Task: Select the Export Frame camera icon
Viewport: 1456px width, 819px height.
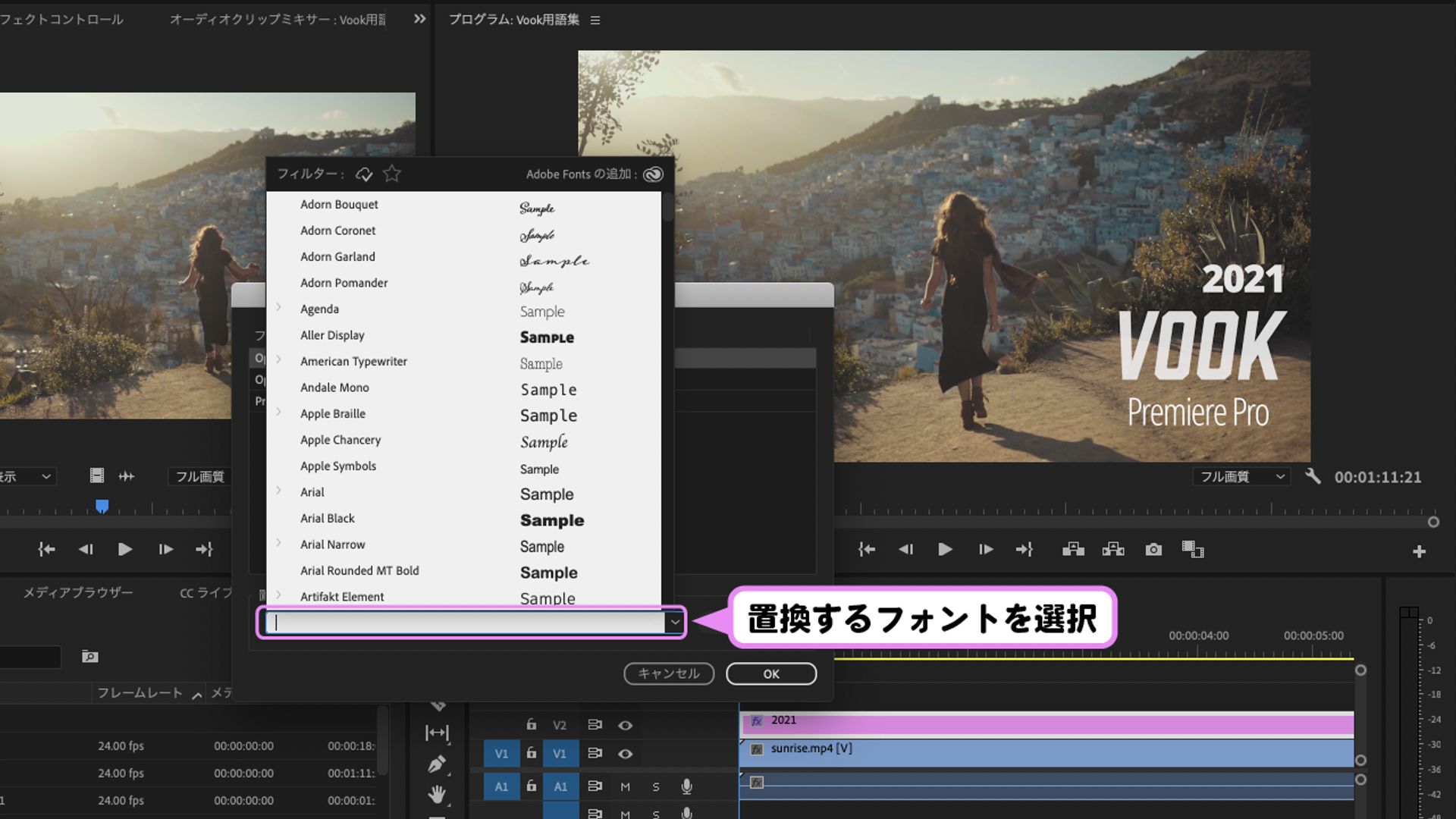Action: tap(1153, 549)
